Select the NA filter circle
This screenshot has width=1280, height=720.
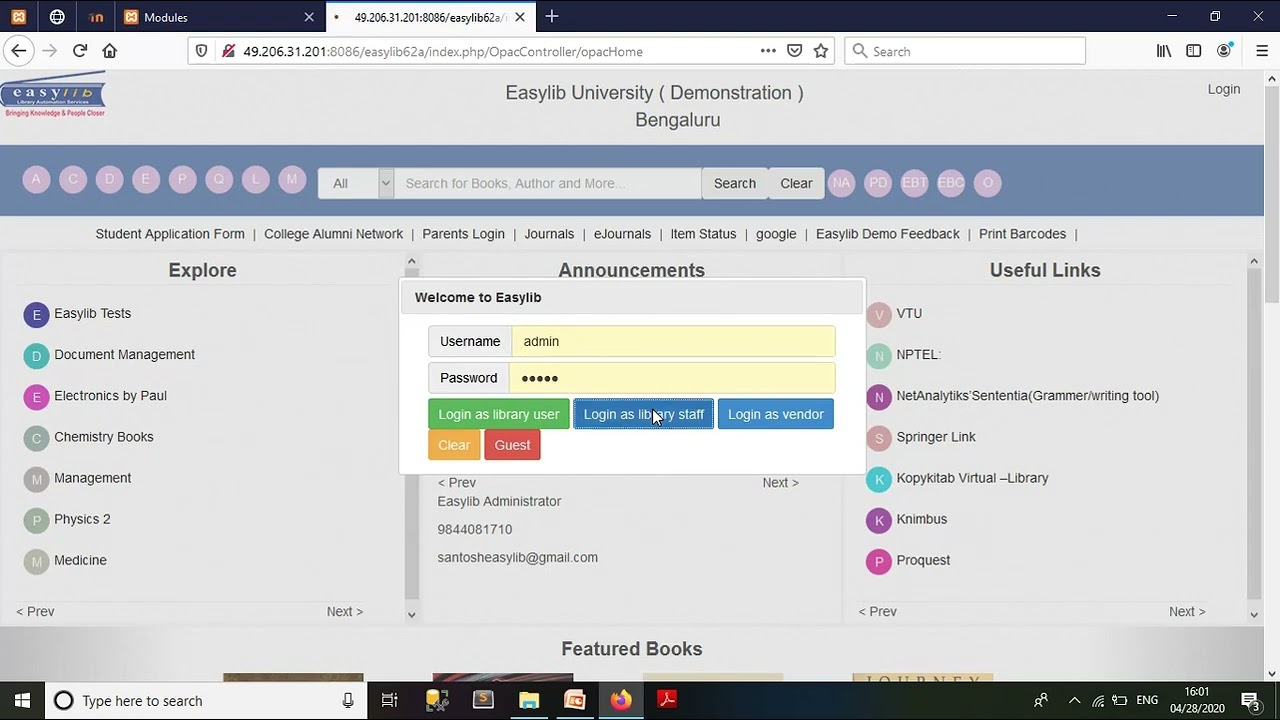841,183
